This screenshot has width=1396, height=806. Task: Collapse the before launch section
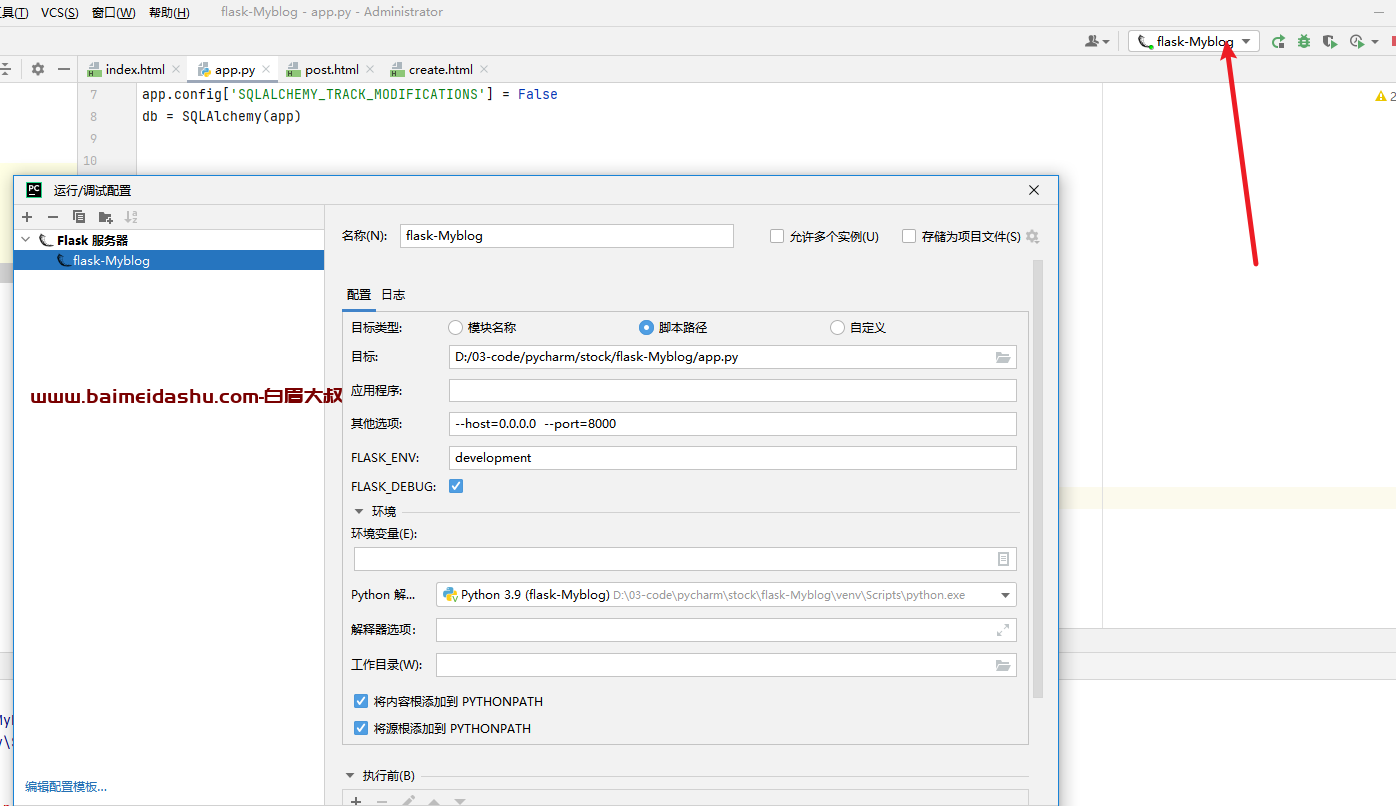(x=350, y=776)
